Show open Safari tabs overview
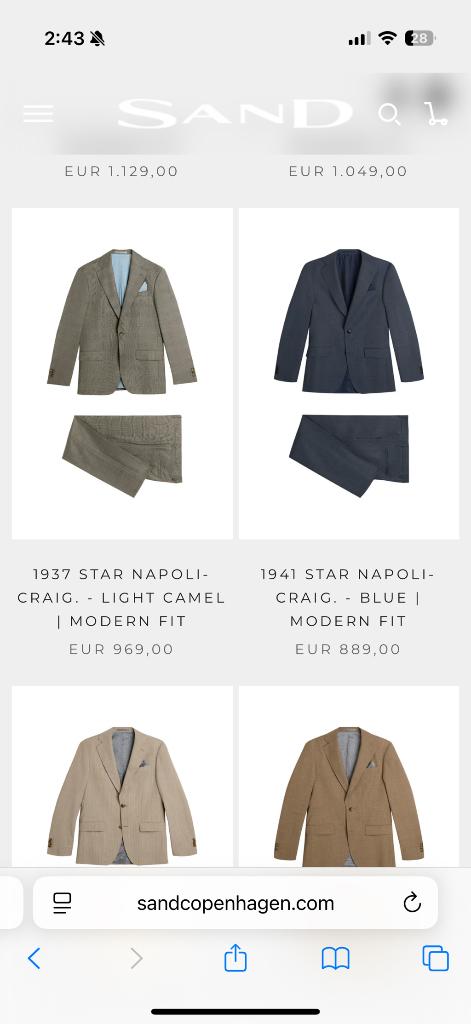 (x=436, y=958)
